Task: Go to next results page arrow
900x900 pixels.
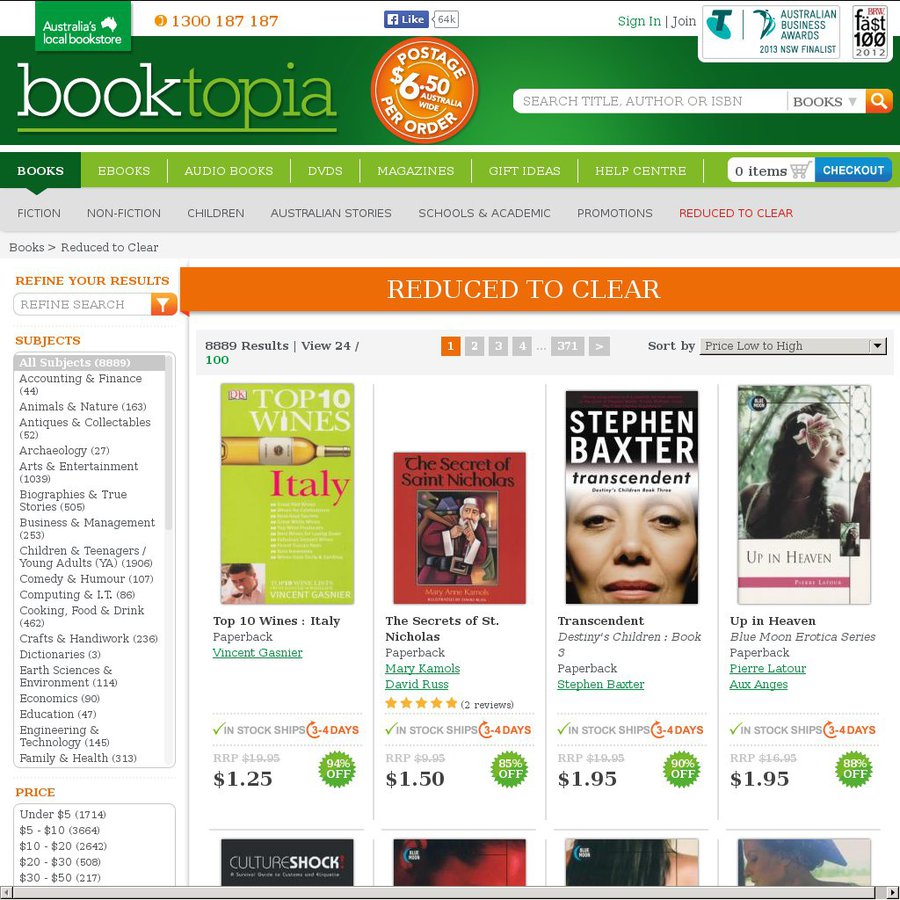Action: pos(599,346)
